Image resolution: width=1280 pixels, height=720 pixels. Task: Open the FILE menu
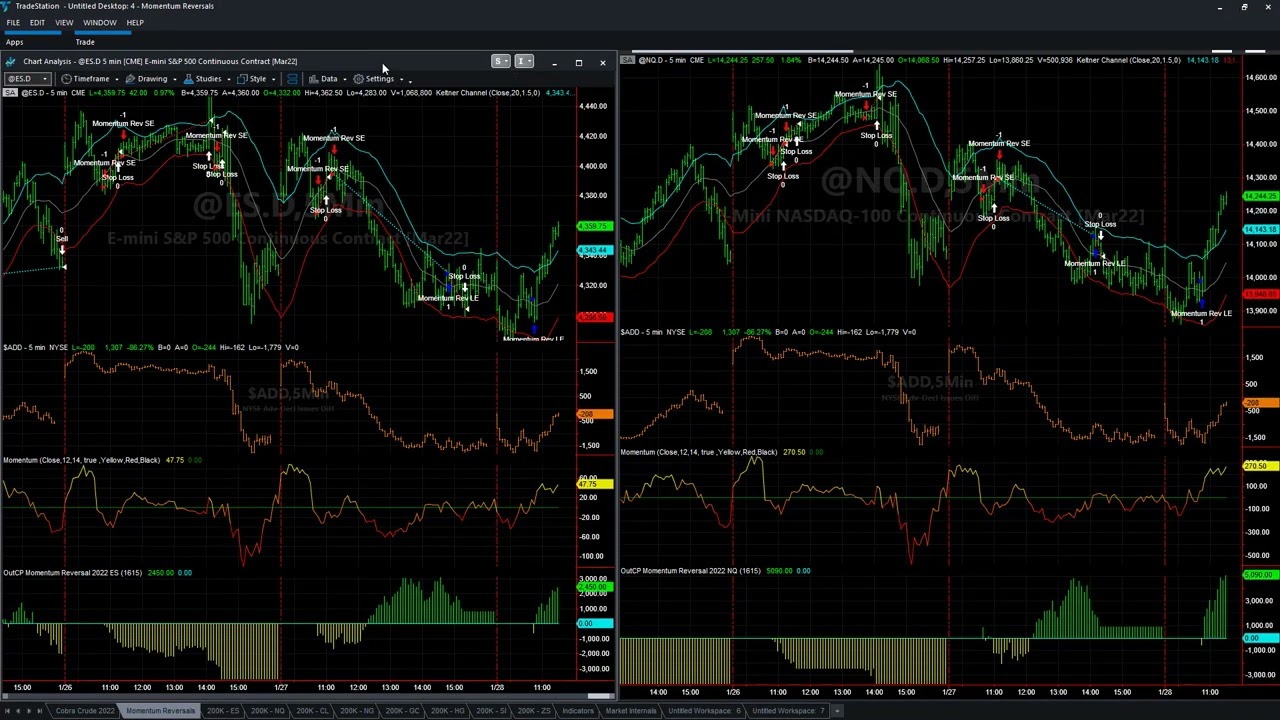click(x=13, y=22)
